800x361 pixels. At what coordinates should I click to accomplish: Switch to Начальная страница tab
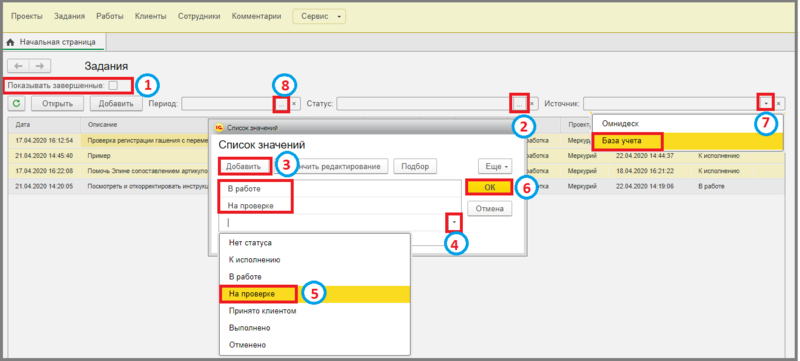(54, 42)
